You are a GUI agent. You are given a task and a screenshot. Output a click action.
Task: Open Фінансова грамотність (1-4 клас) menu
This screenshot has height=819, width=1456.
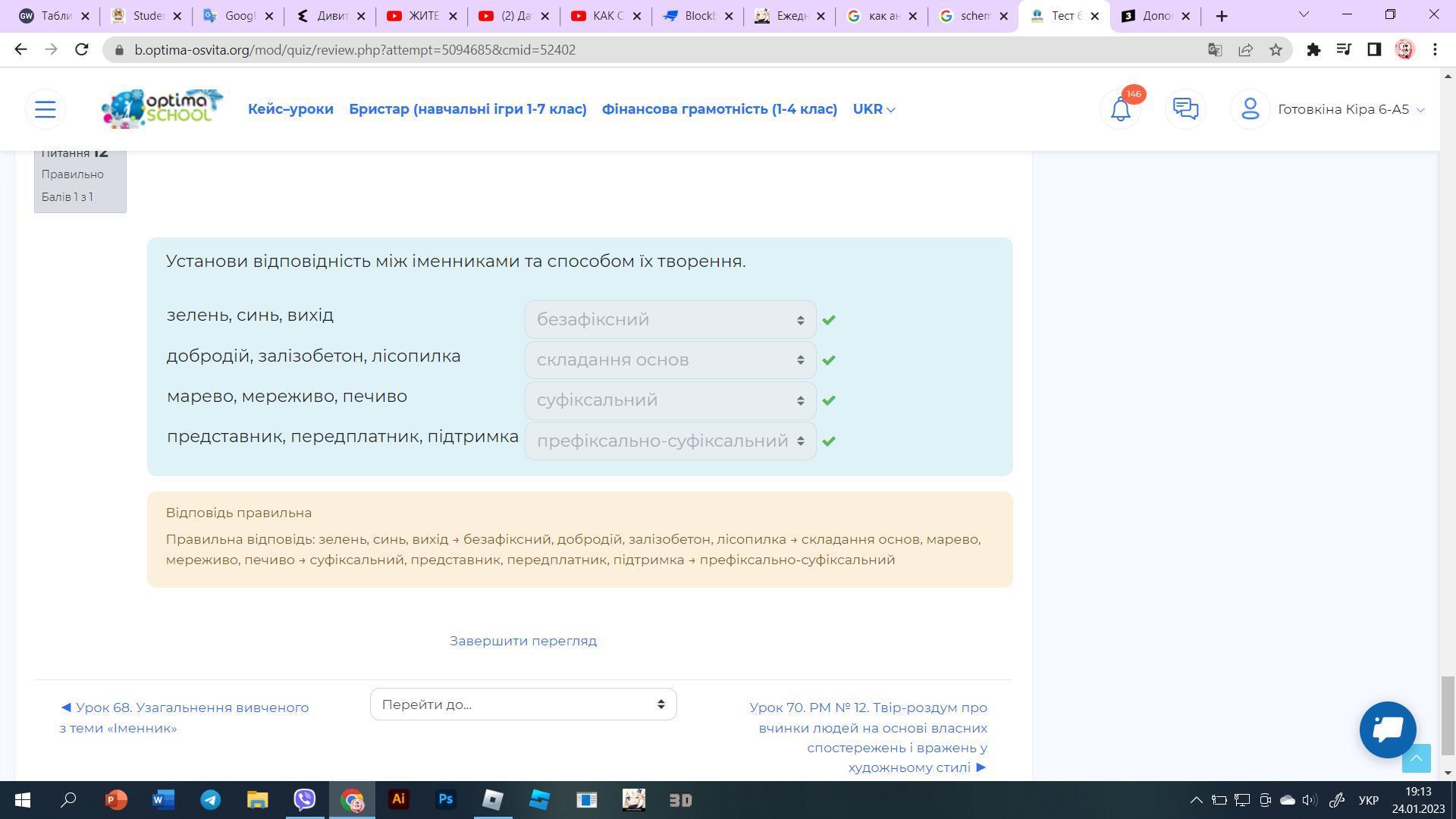click(x=719, y=109)
